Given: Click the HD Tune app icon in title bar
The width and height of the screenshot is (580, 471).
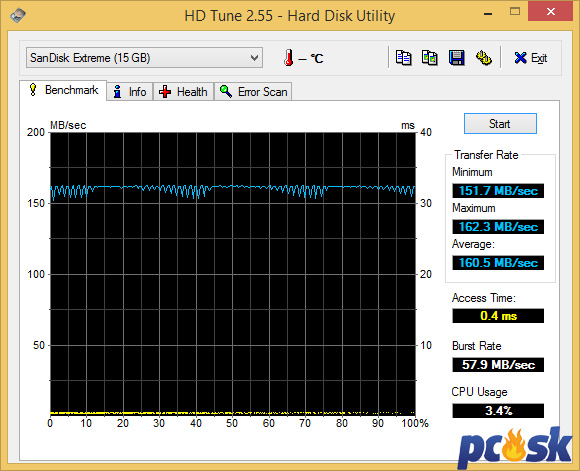Looking at the screenshot, I should 17,15.
